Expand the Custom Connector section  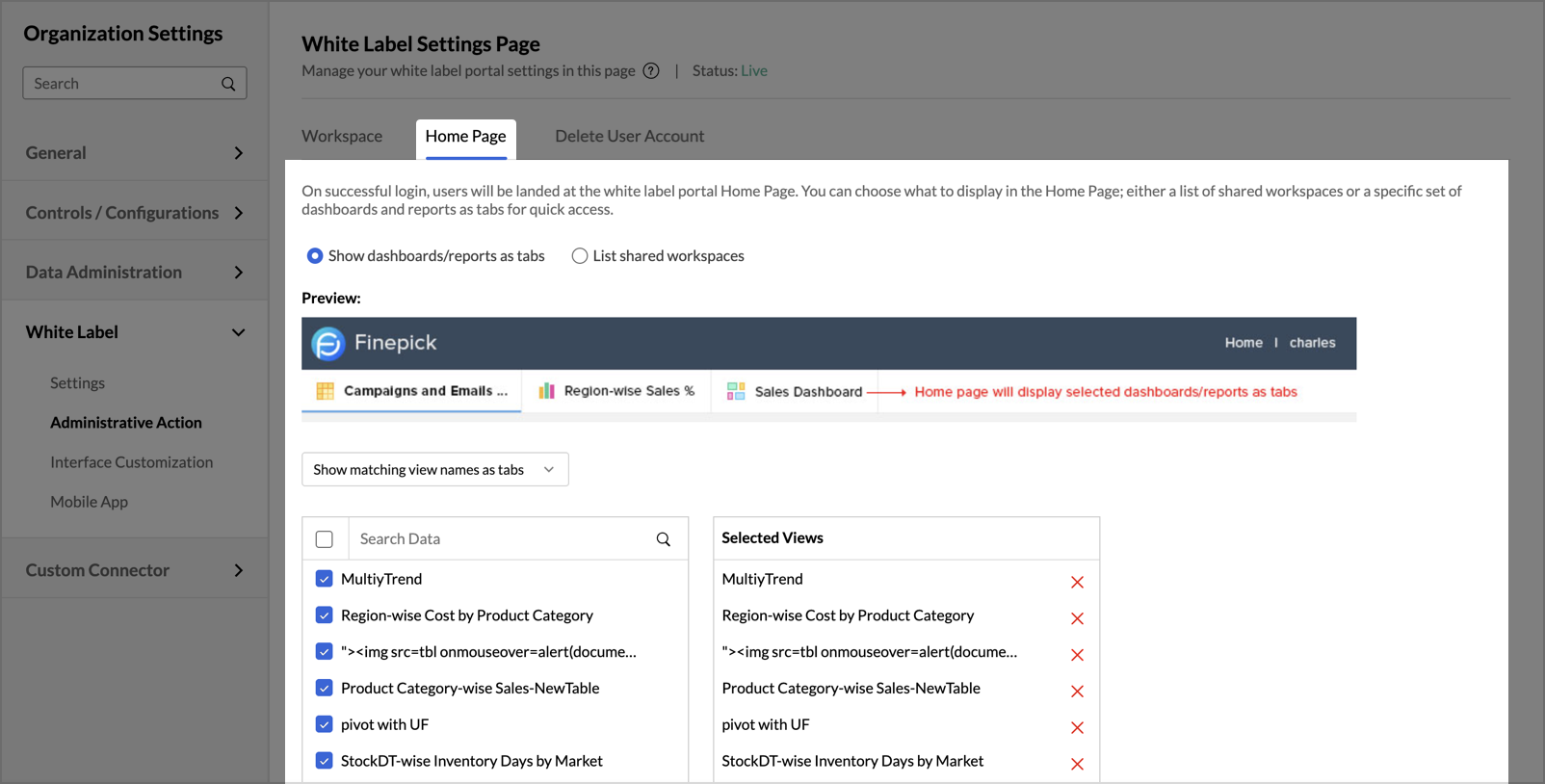pos(135,570)
